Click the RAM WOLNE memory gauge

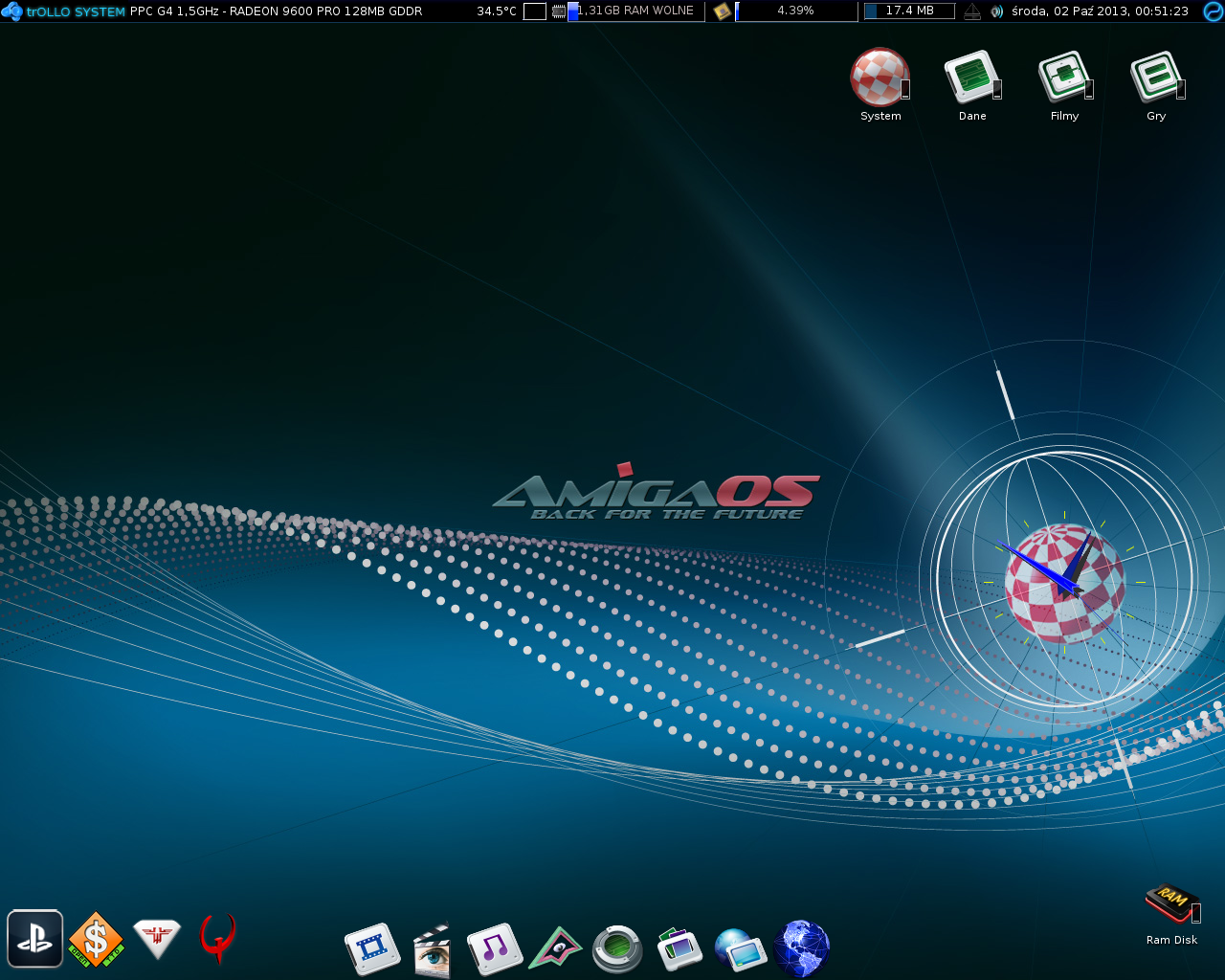pos(636,11)
